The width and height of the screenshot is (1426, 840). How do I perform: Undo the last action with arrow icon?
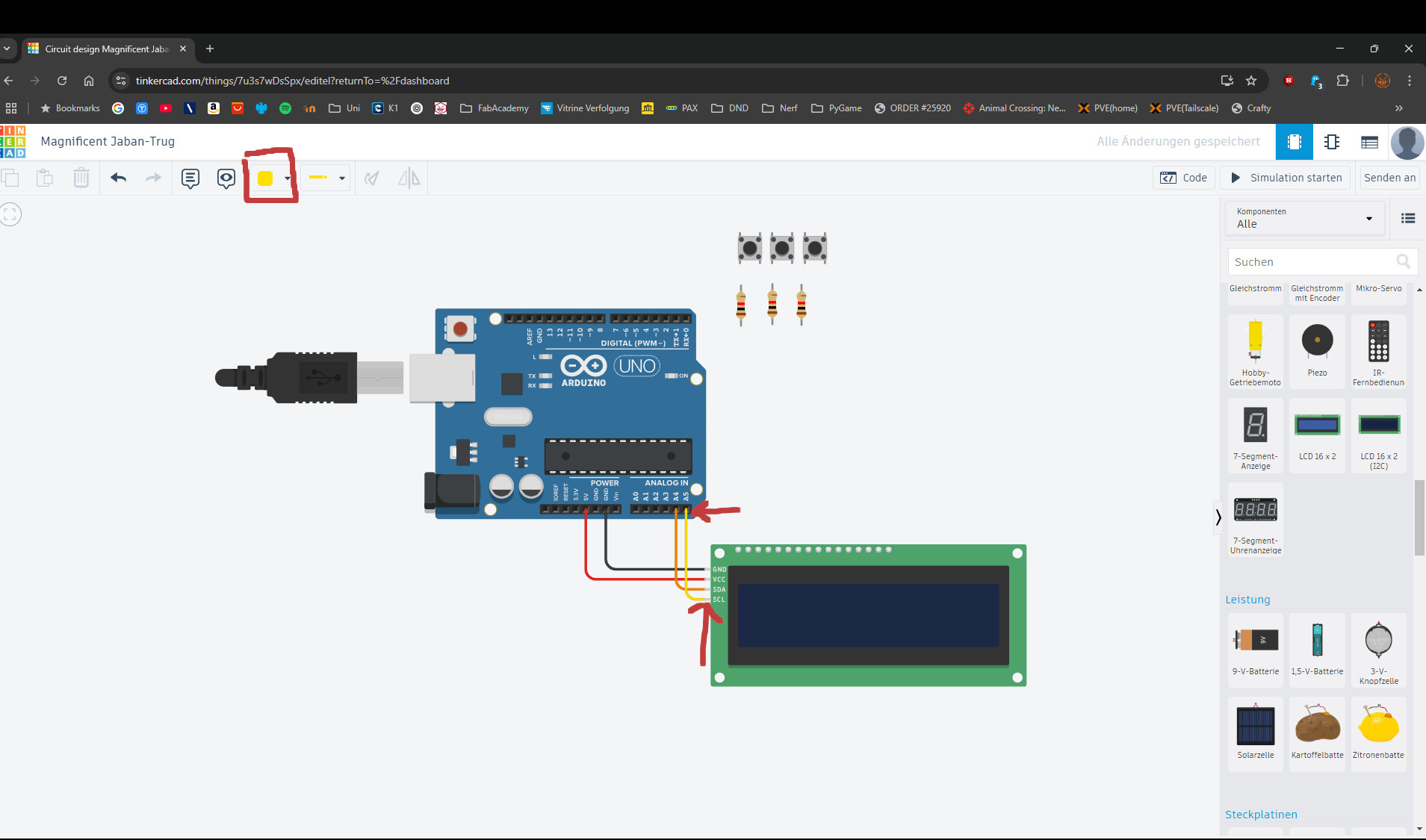118,178
